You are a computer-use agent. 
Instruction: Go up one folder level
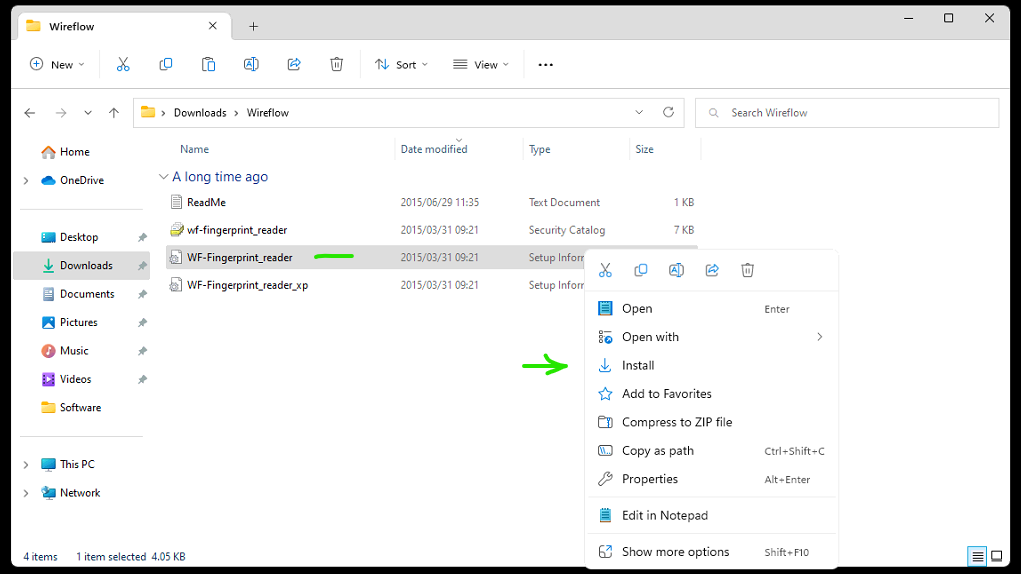click(x=114, y=113)
